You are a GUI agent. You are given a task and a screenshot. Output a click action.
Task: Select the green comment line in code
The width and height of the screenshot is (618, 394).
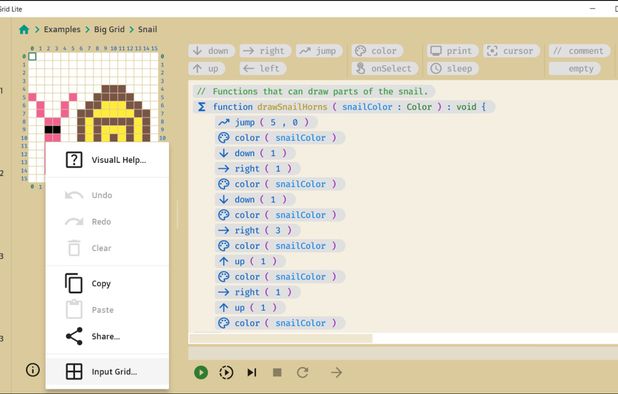coord(314,91)
